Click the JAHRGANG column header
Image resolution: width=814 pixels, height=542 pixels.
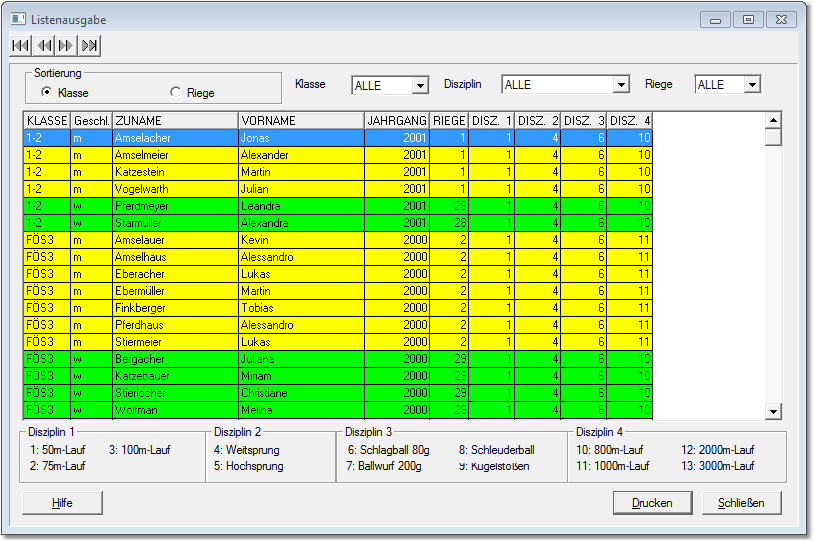click(x=397, y=121)
